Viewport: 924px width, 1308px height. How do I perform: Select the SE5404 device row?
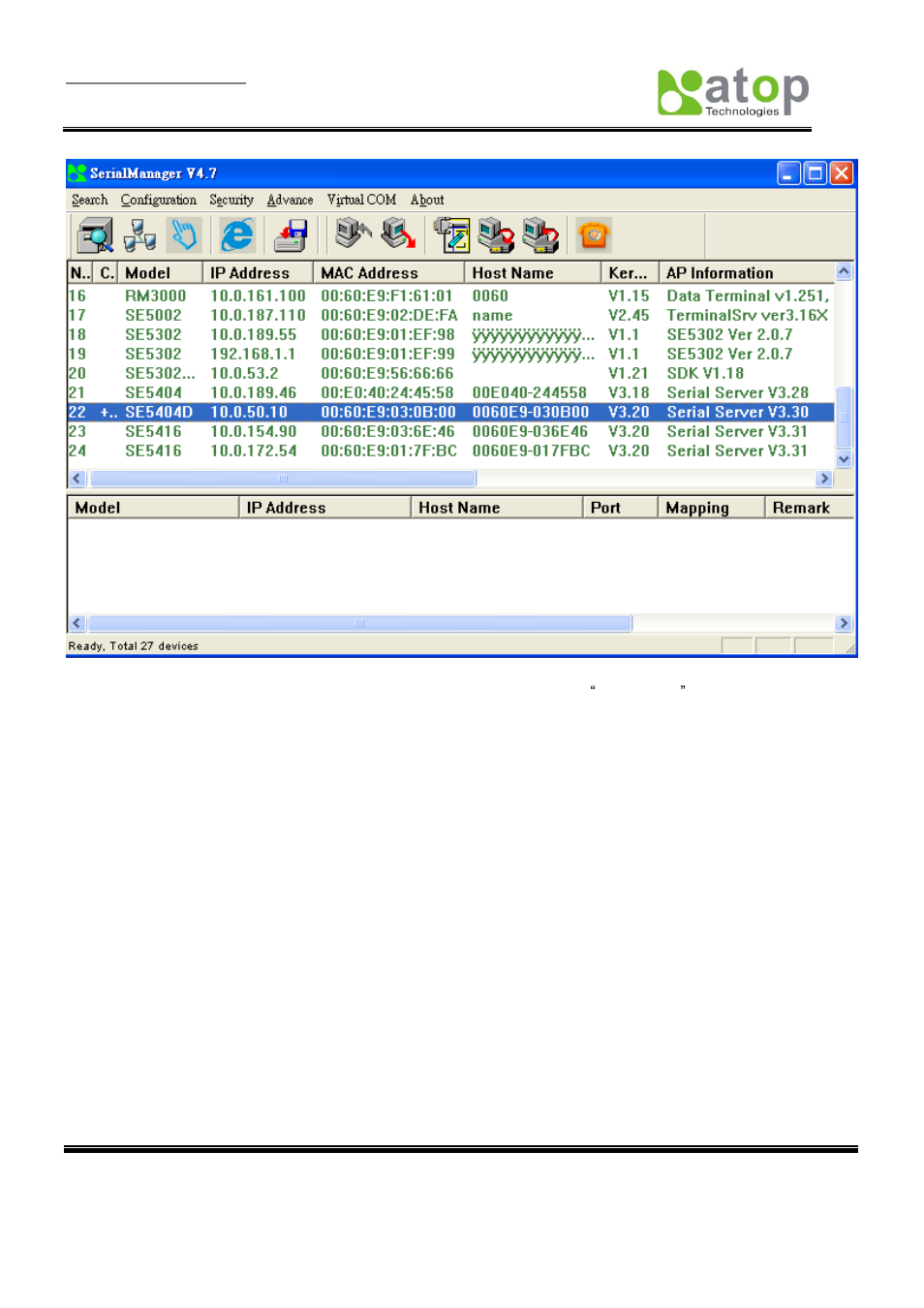(x=451, y=392)
